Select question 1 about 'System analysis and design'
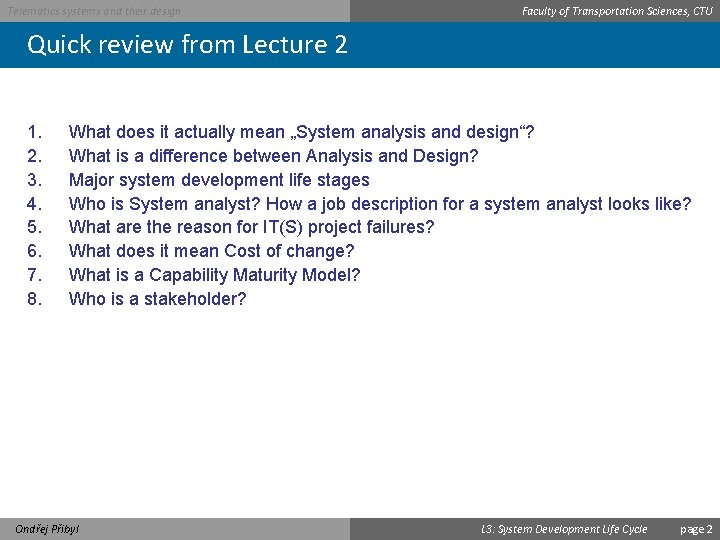The image size is (720, 540). [x=301, y=132]
